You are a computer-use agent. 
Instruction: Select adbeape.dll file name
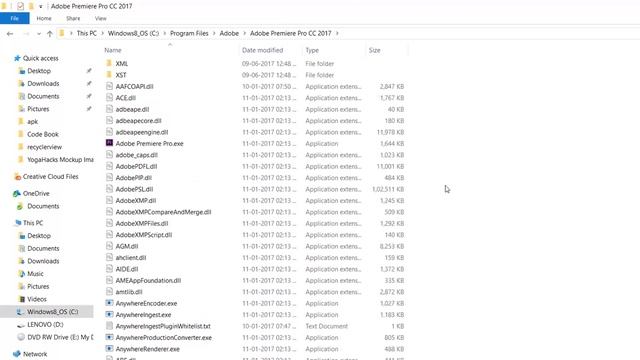(x=132, y=109)
